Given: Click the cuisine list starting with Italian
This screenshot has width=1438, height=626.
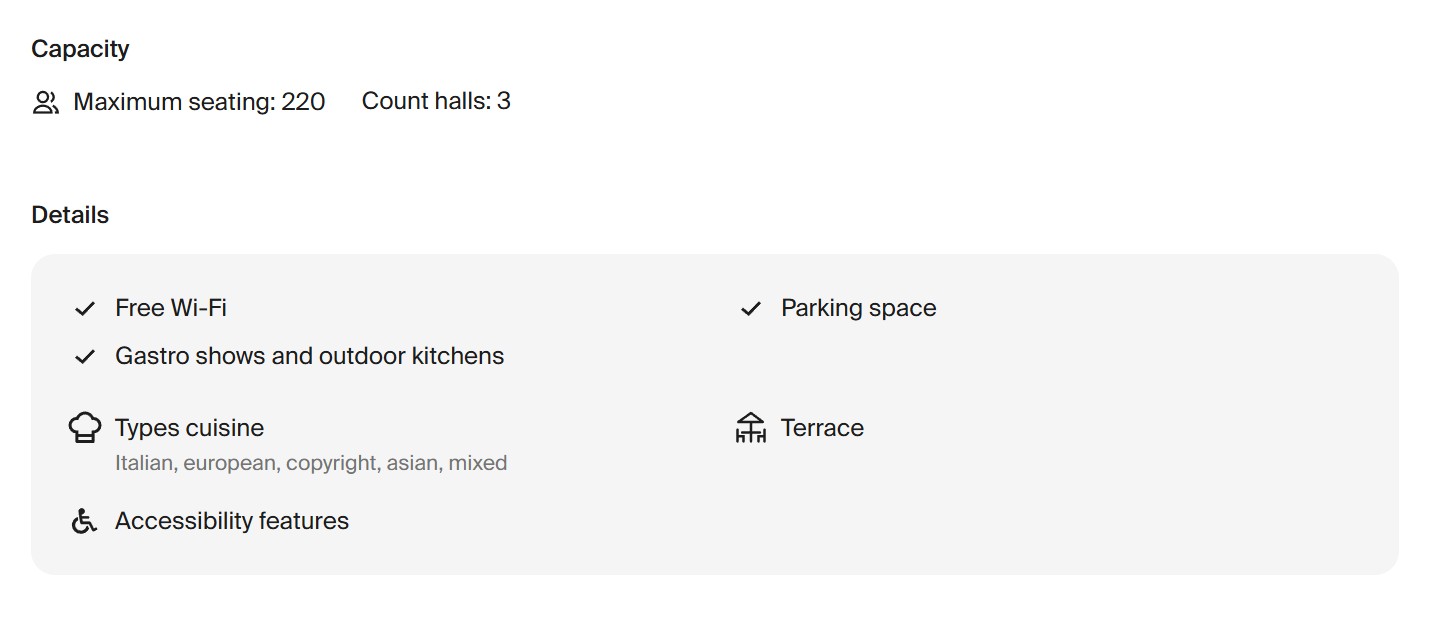Looking at the screenshot, I should 310,463.
